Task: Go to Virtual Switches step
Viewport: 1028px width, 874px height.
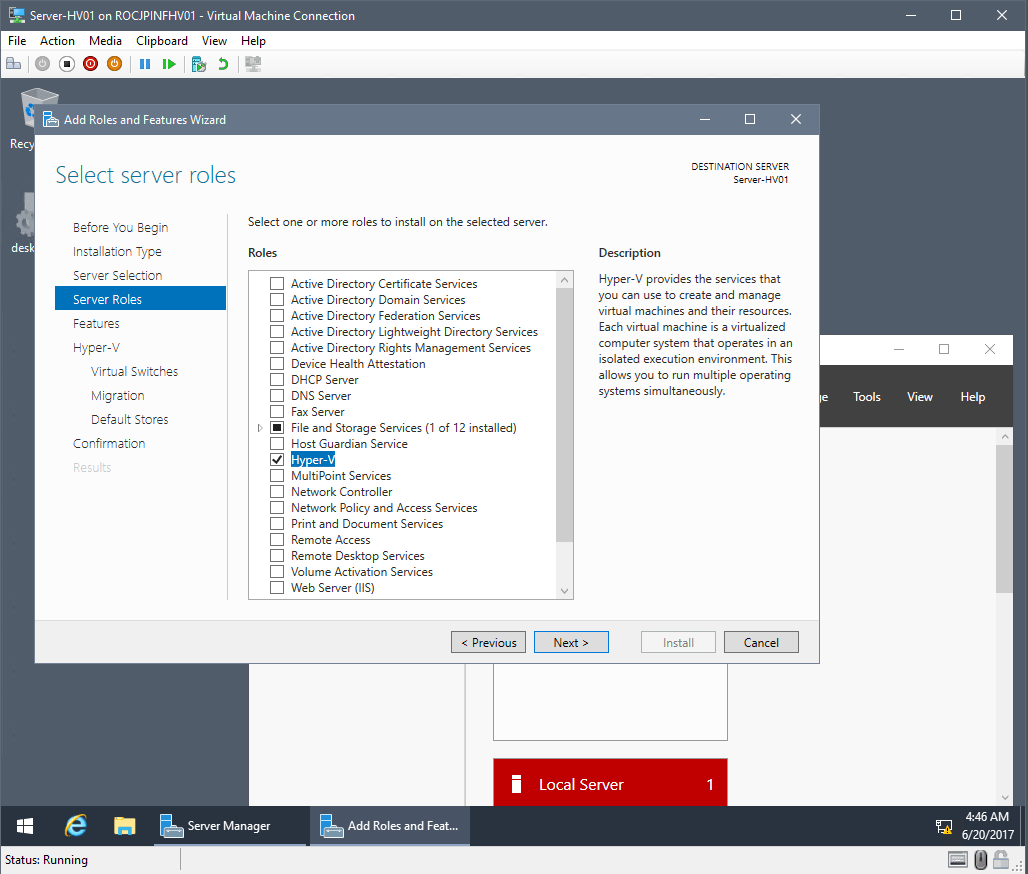Action: (134, 371)
